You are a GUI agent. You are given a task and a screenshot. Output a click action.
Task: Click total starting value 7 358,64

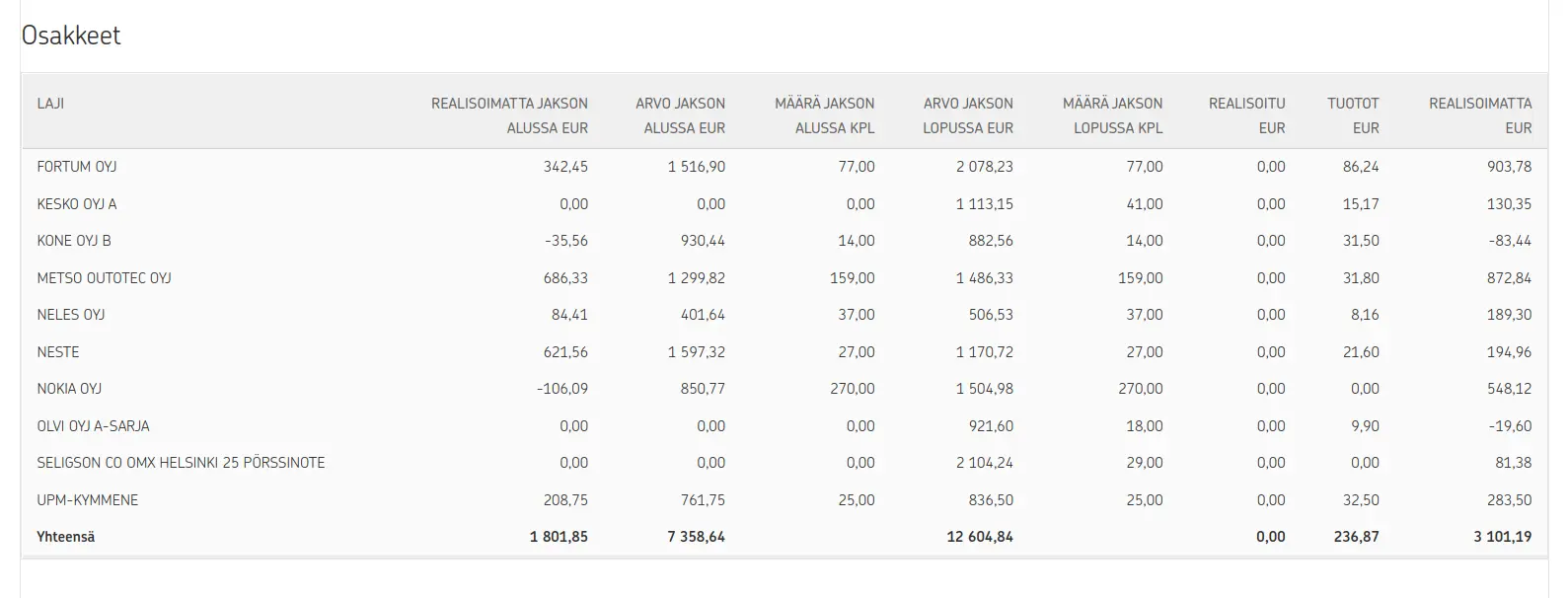696,537
